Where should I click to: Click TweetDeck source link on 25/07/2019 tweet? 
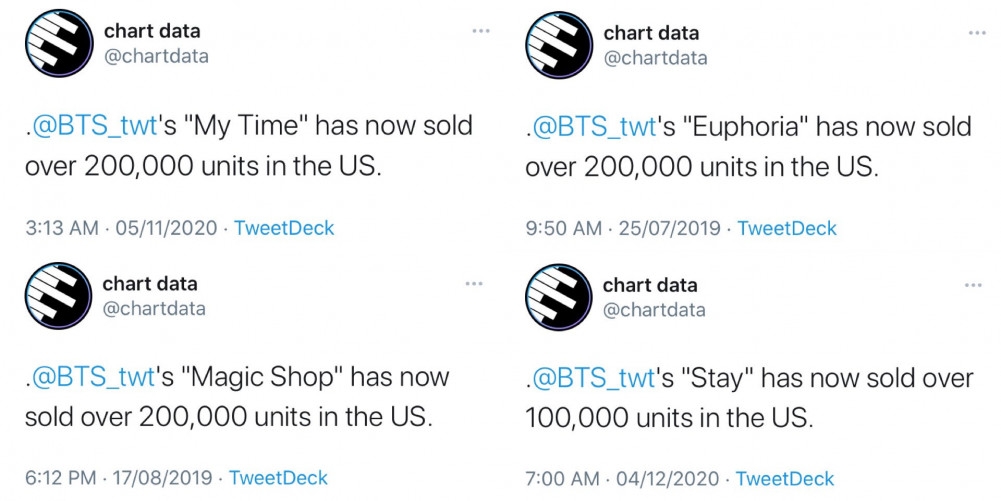click(x=787, y=228)
